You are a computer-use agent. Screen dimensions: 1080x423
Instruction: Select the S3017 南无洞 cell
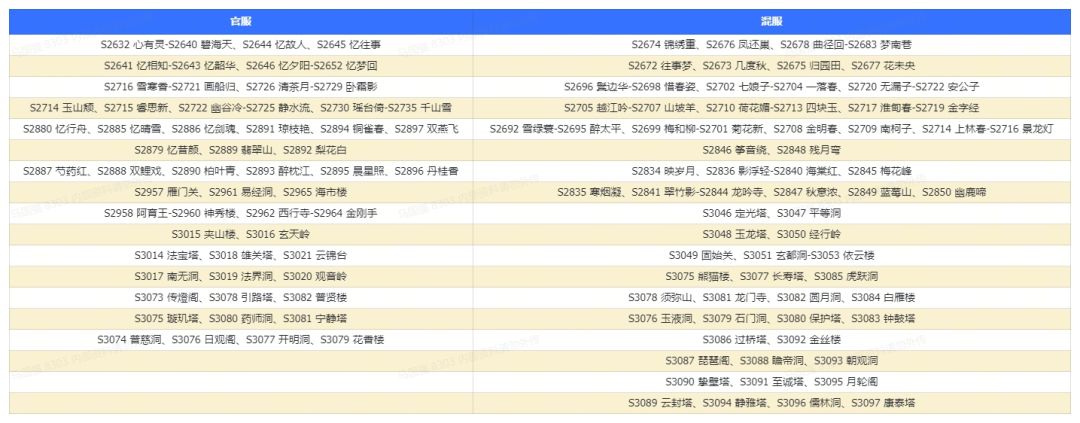tap(240, 277)
